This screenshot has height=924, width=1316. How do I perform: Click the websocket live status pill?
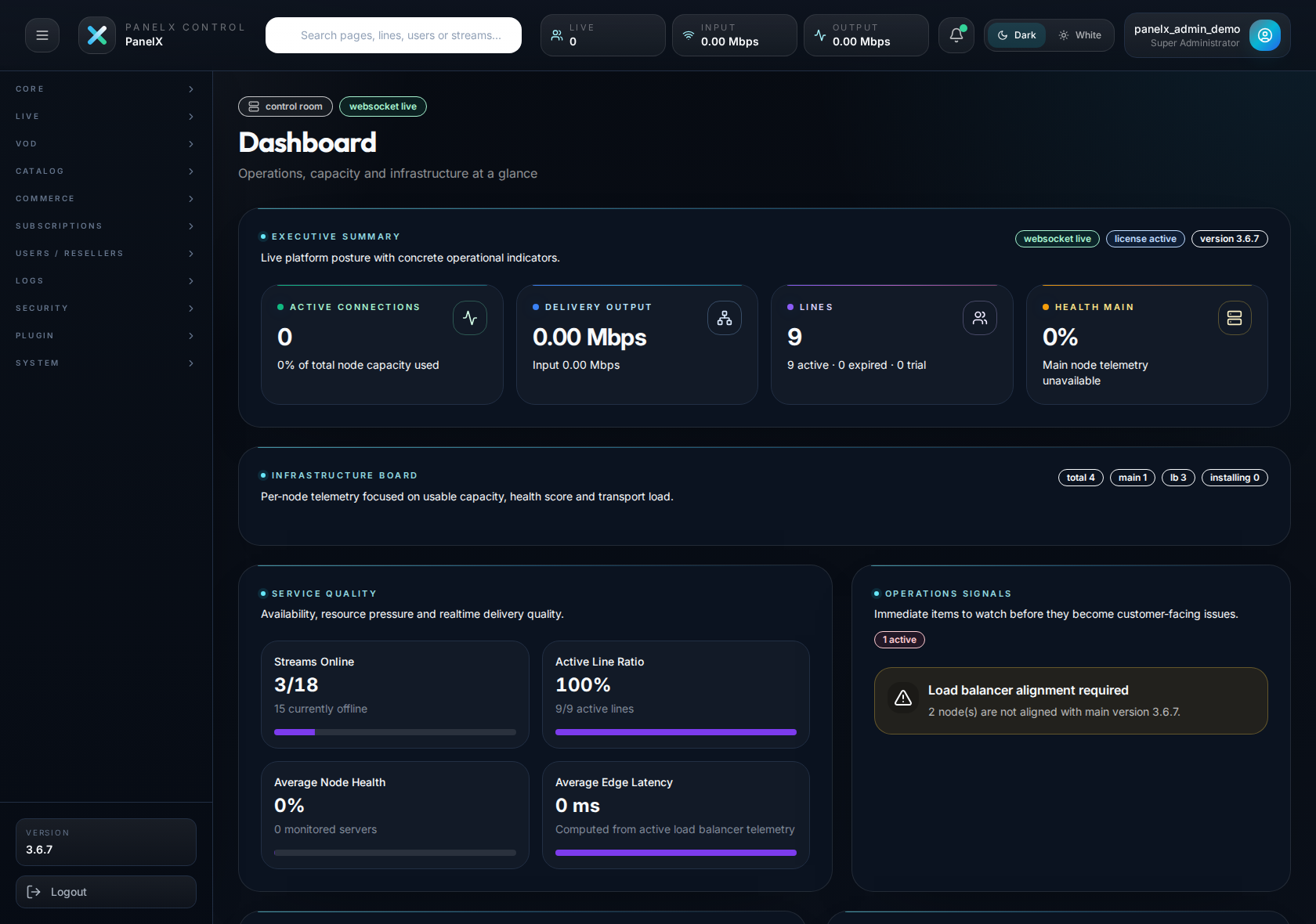pyautogui.click(x=383, y=106)
